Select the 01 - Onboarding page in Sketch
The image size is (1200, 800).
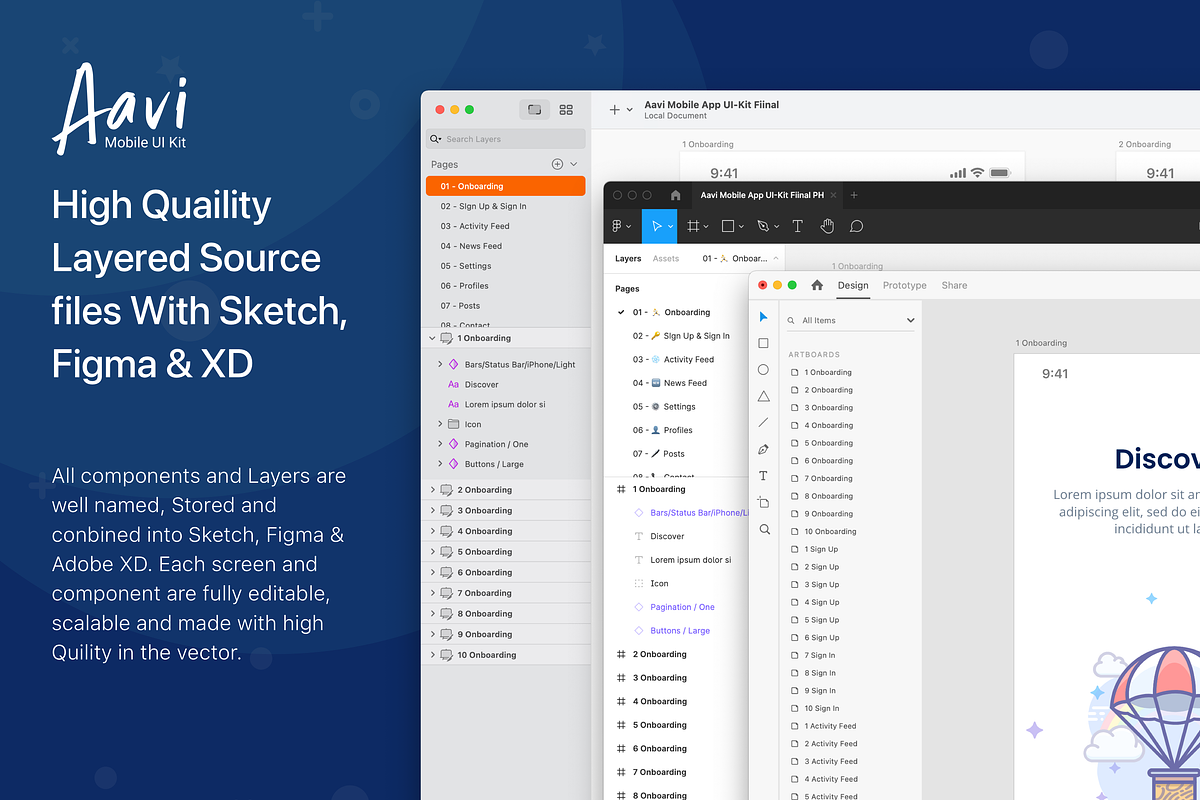coord(506,186)
